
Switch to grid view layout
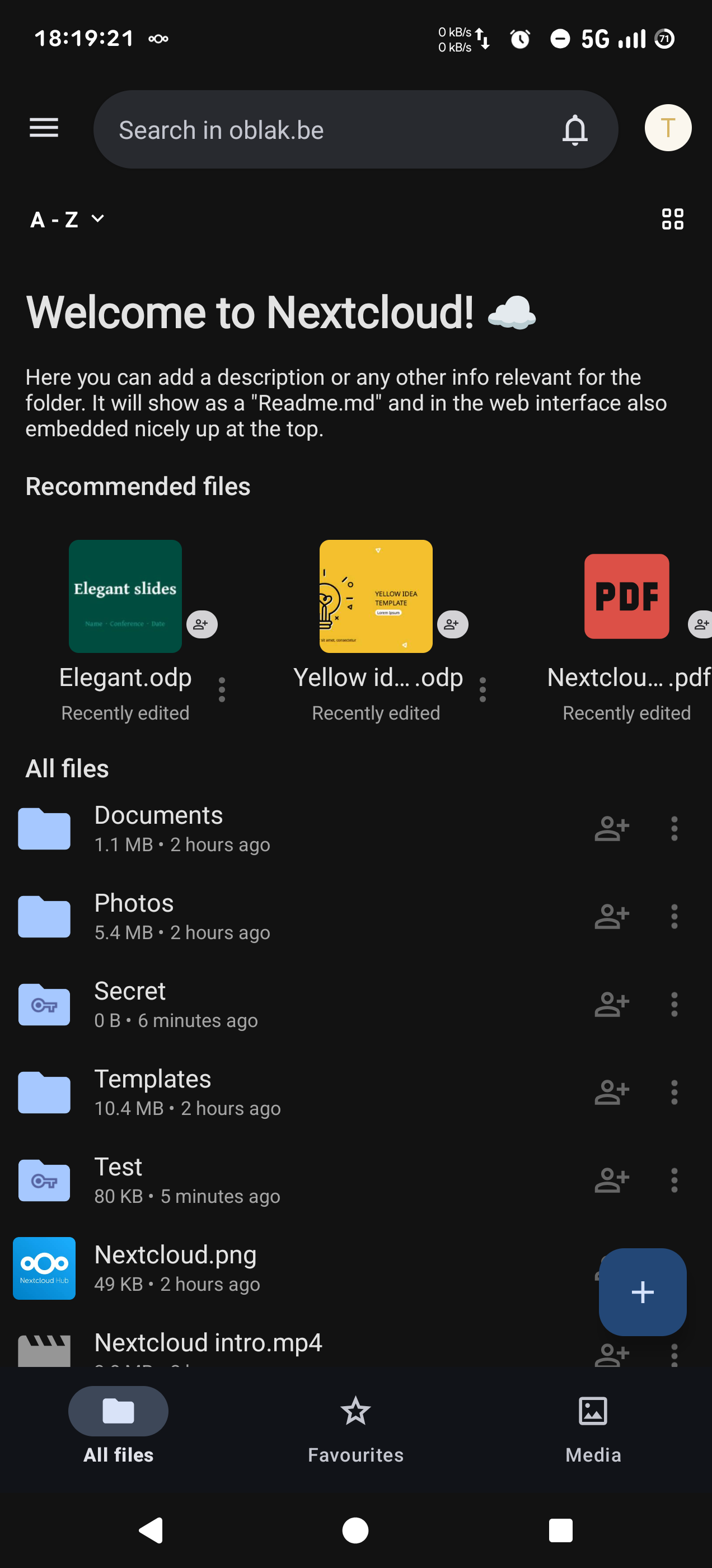click(x=672, y=219)
